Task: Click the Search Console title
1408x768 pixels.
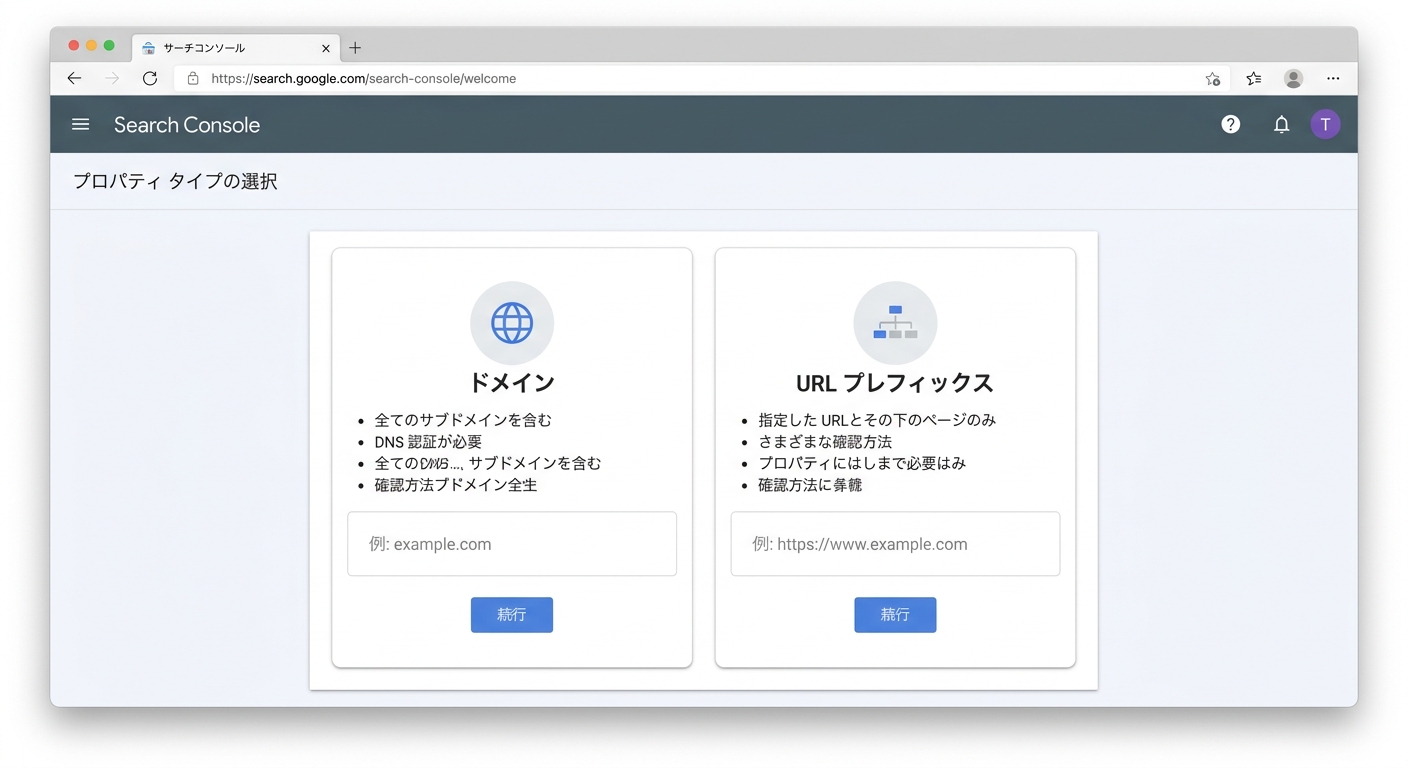Action: [x=187, y=125]
